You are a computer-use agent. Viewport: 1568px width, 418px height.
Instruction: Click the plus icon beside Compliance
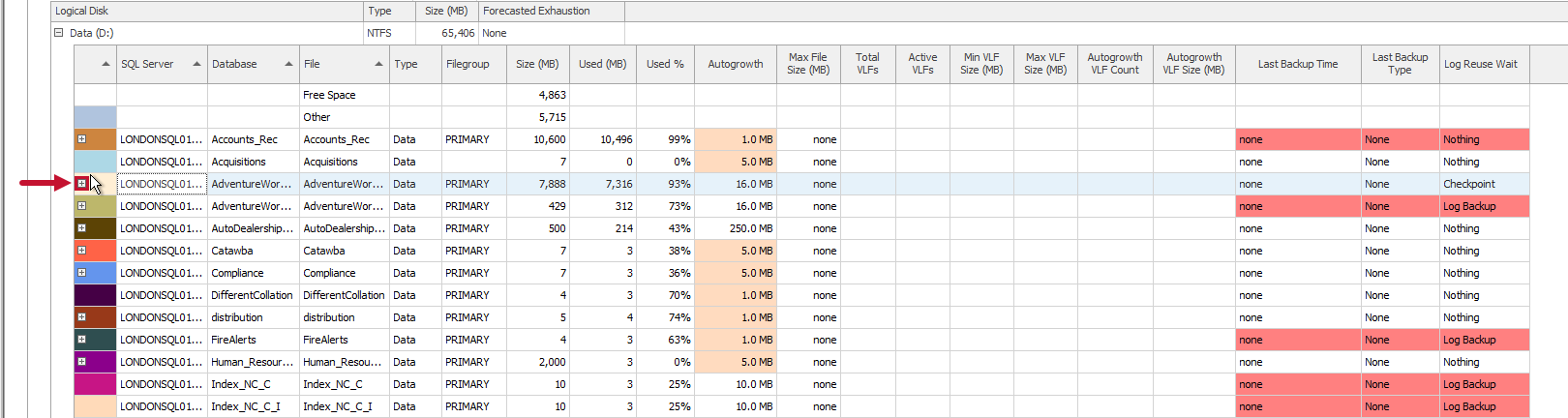82,273
